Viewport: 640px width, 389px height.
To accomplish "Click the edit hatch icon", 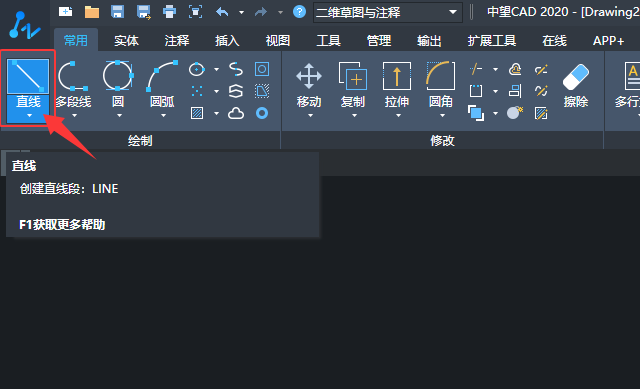I will point(541,113).
